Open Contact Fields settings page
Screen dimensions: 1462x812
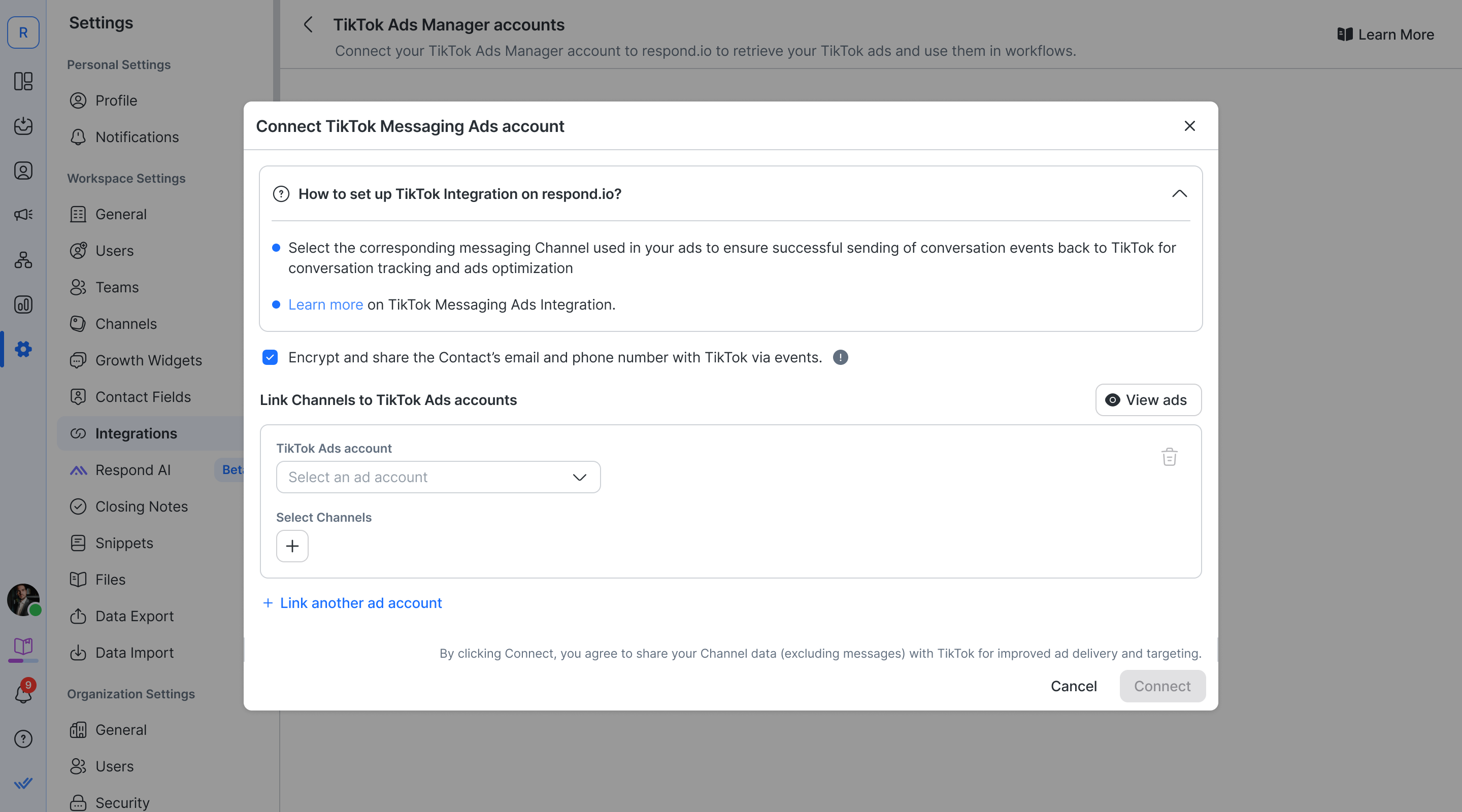(x=143, y=397)
